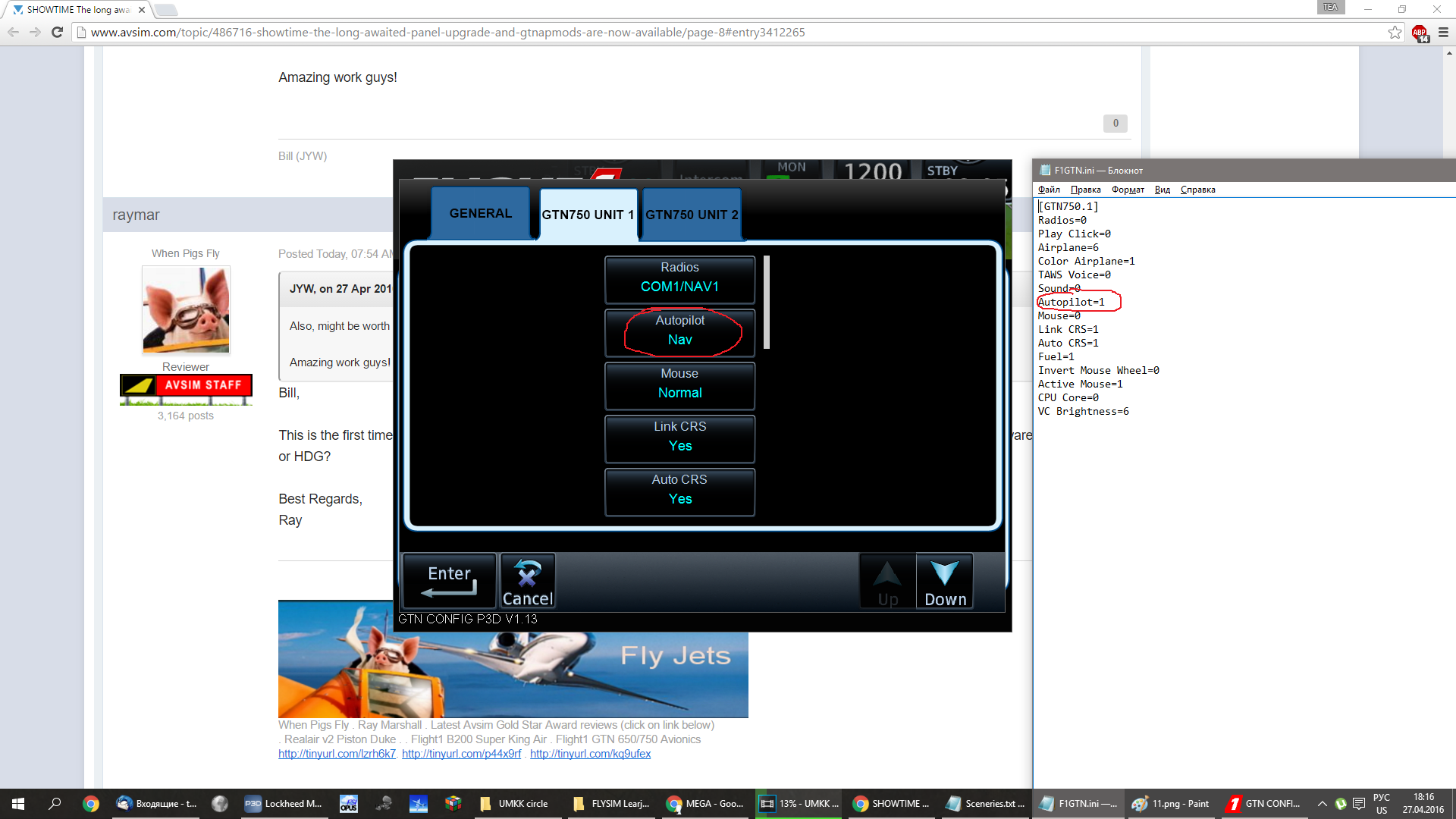Open the FLYSIM Learjet folder taskbar item
1456x819 pixels.
click(x=611, y=804)
